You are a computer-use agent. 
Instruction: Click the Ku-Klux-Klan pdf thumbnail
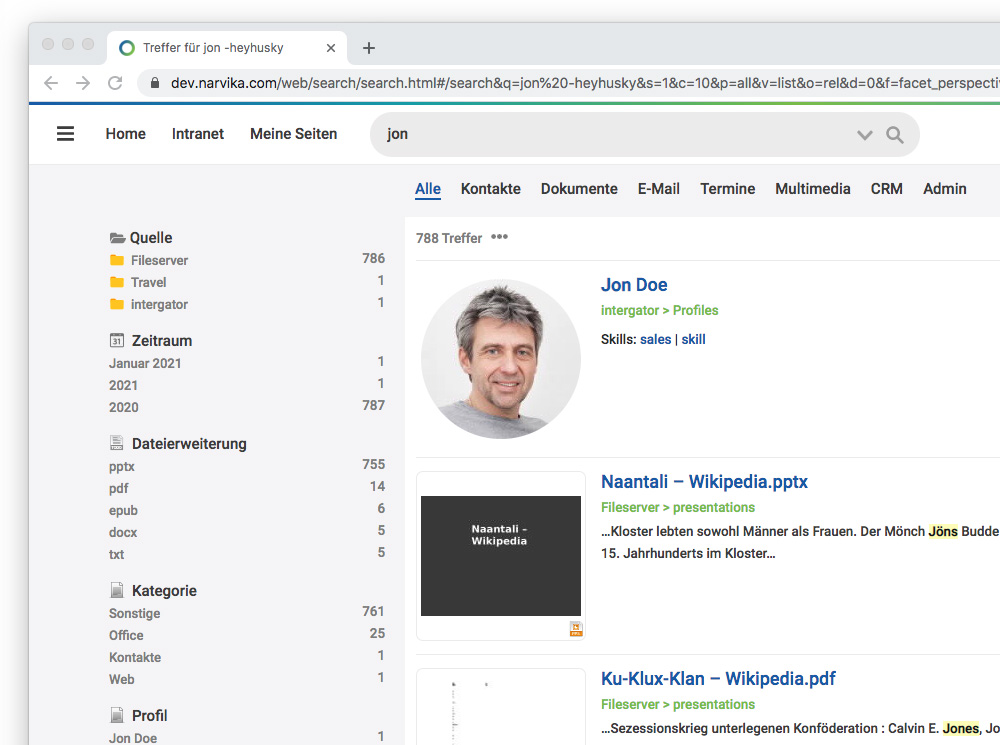click(501, 708)
